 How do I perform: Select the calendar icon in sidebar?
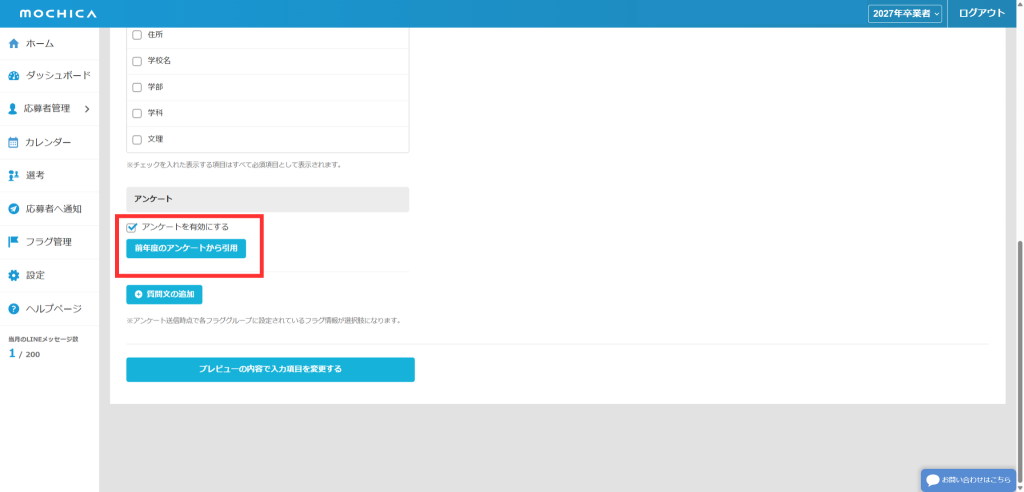14,142
